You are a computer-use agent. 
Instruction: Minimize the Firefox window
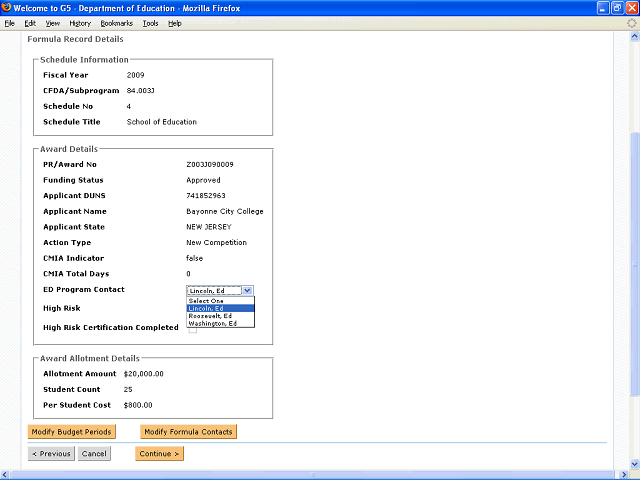pyautogui.click(x=602, y=8)
